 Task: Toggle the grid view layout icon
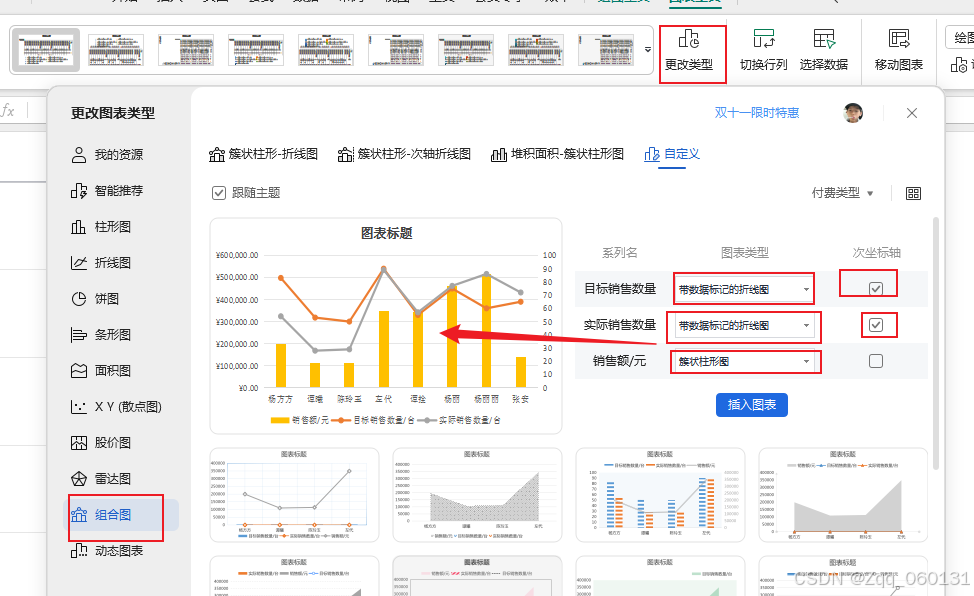[x=913, y=193]
